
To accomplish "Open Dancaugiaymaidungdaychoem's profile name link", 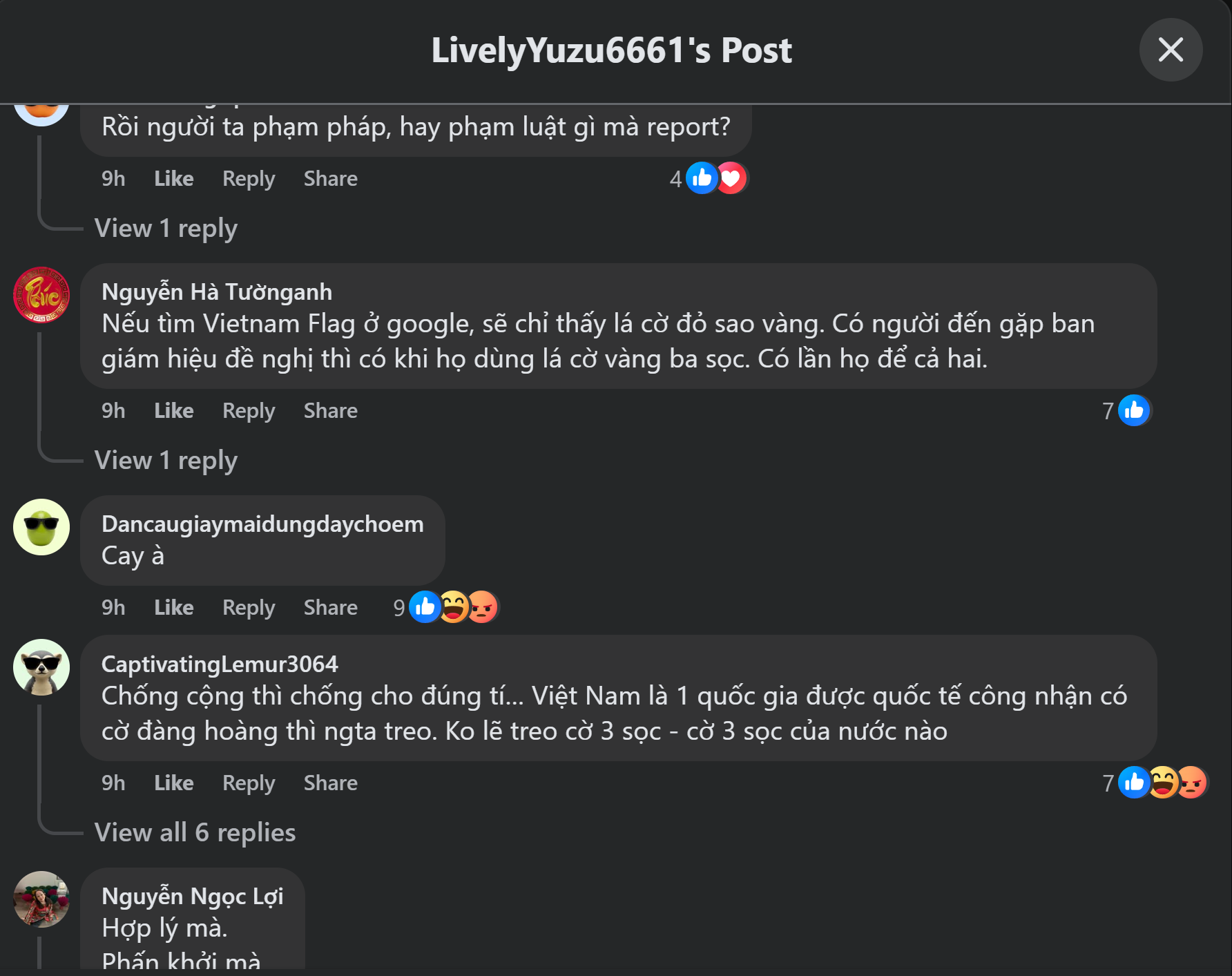I will pyautogui.click(x=262, y=524).
